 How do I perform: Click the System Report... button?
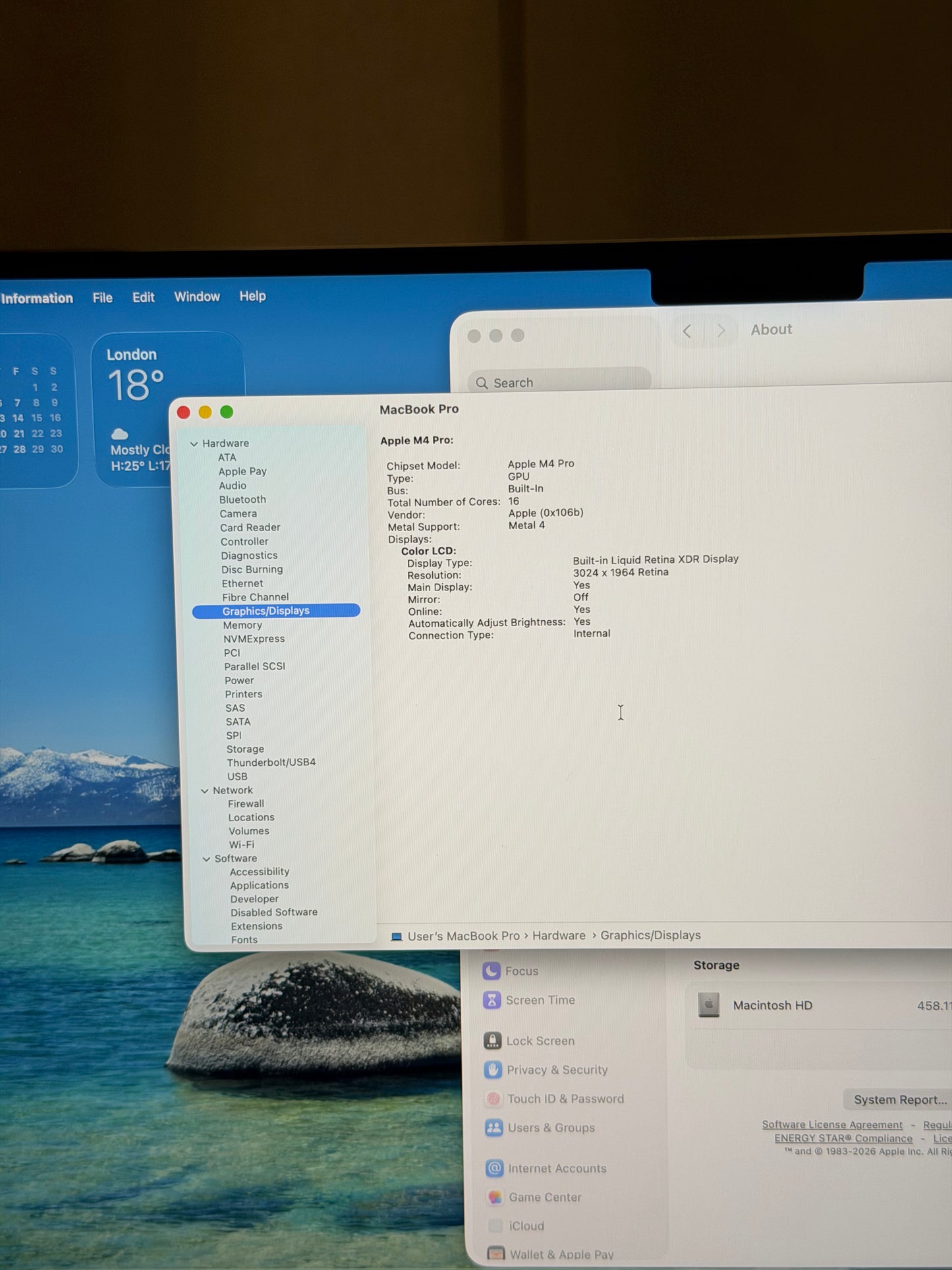click(899, 1100)
